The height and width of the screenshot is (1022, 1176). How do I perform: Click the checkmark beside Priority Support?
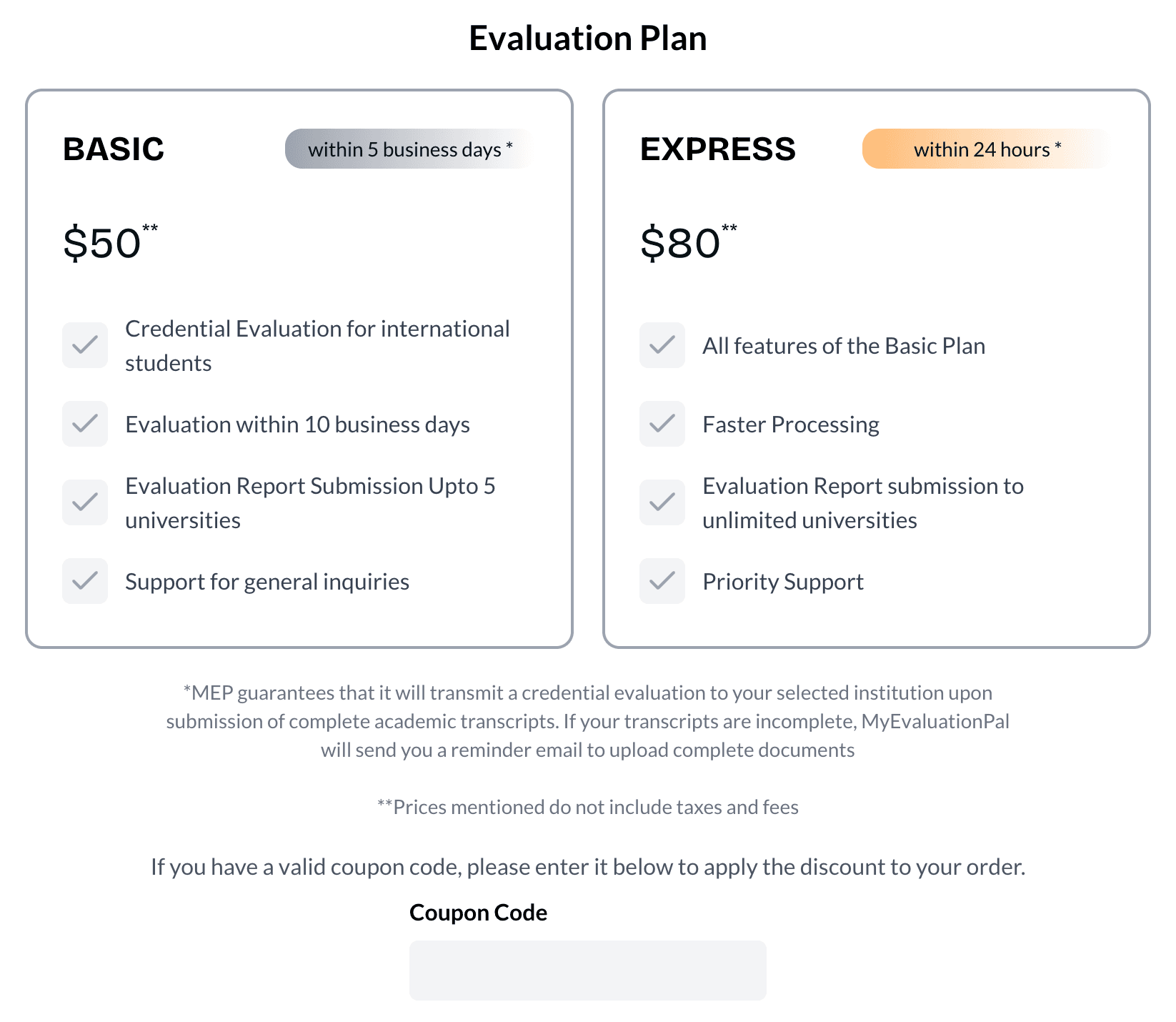tap(662, 581)
